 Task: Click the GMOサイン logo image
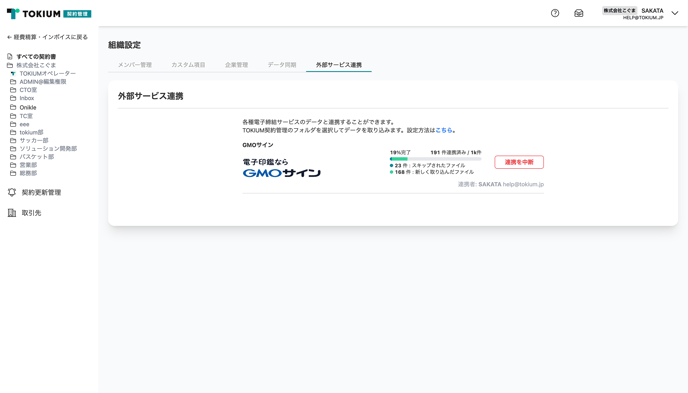pyautogui.click(x=282, y=168)
